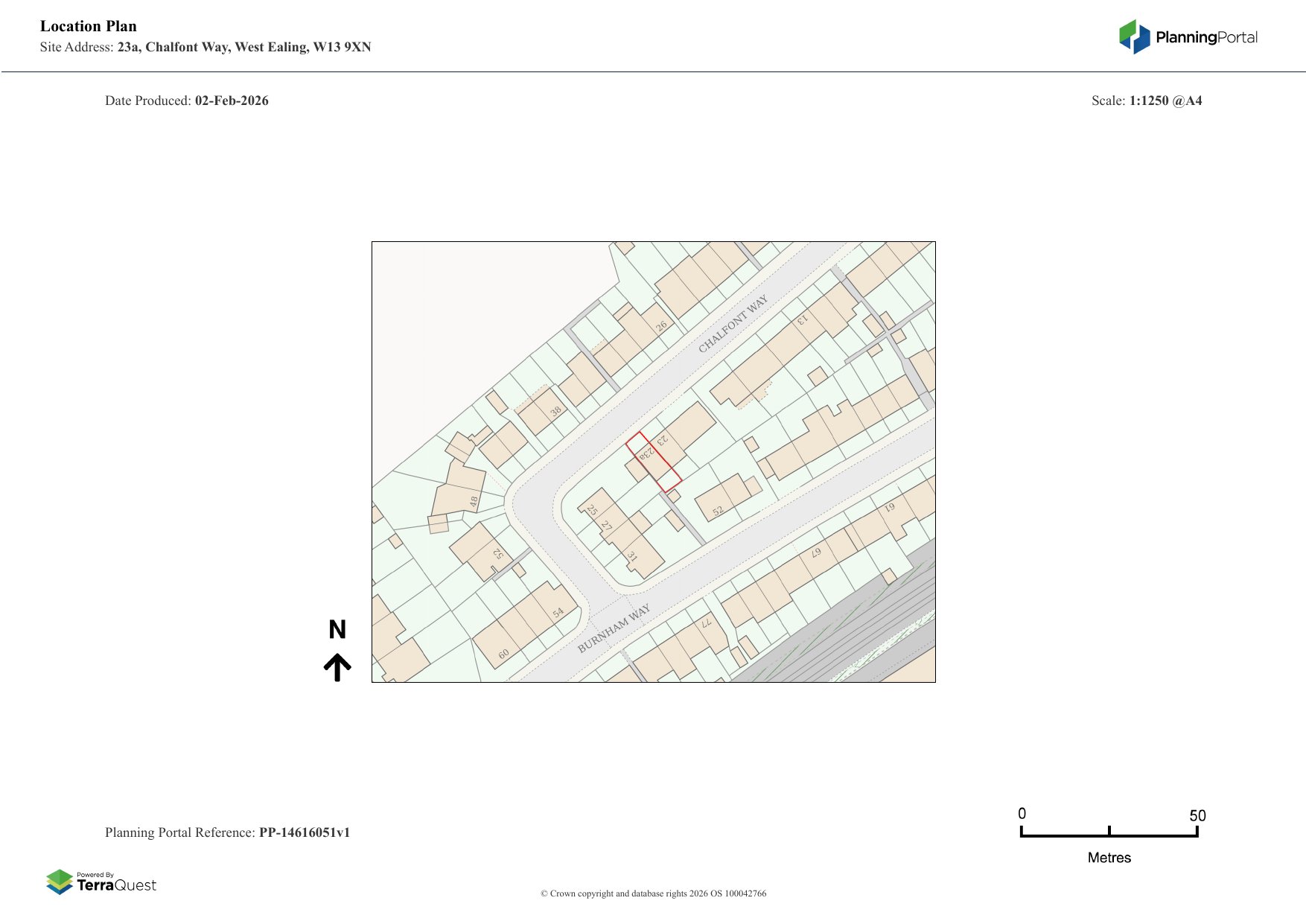Click the Planning Portal Reference PP-14616051v1 text
Screen dimensions: 1306x924
[x=227, y=832]
